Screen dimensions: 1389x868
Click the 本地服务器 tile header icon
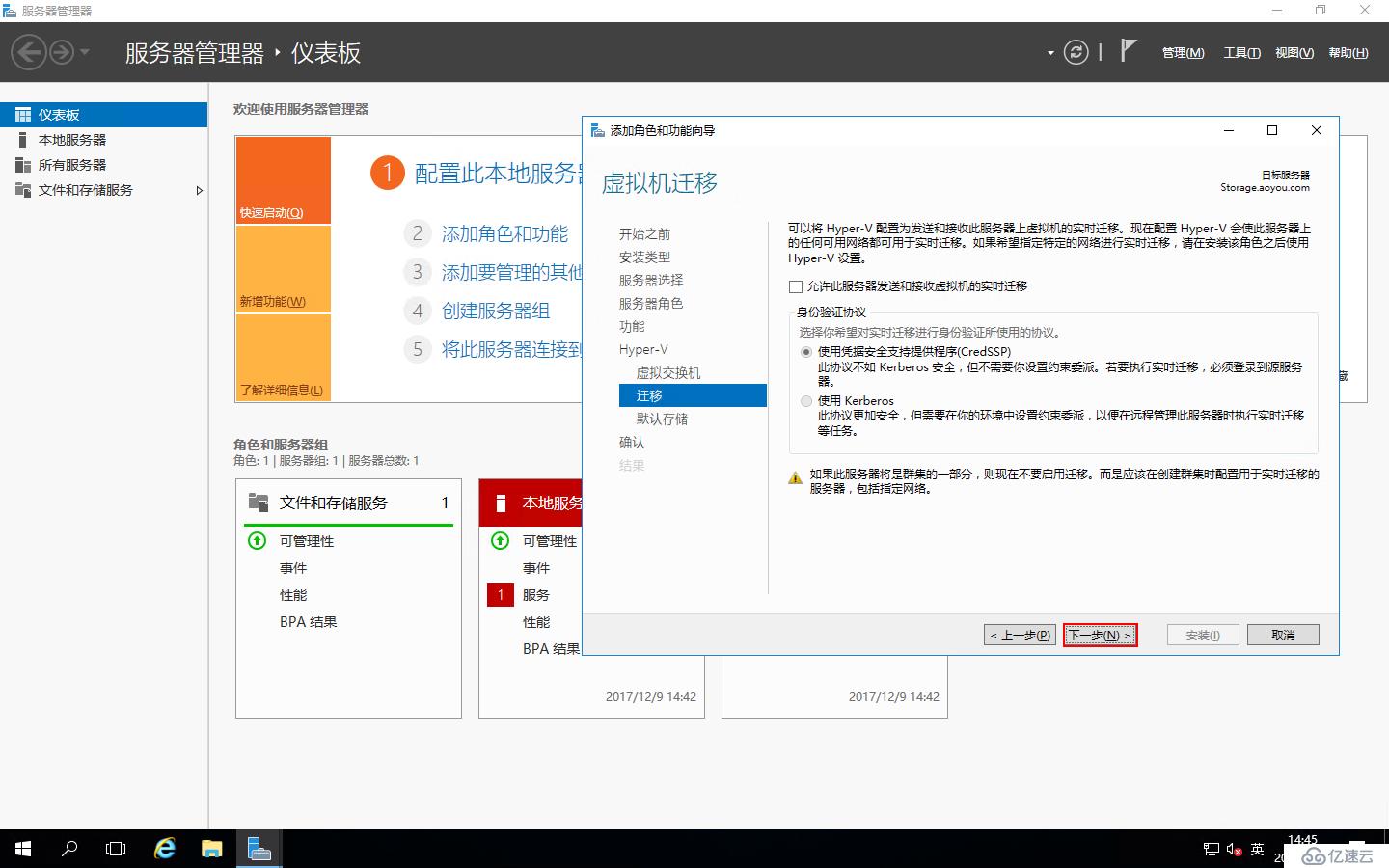pyautogui.click(x=501, y=502)
